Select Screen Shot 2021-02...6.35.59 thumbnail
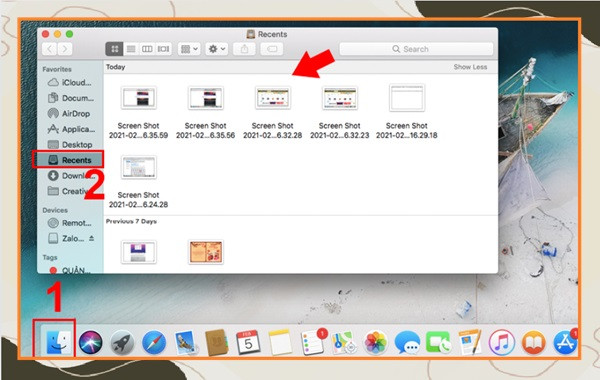Screen dimensions: 600x380 [x=139, y=98]
